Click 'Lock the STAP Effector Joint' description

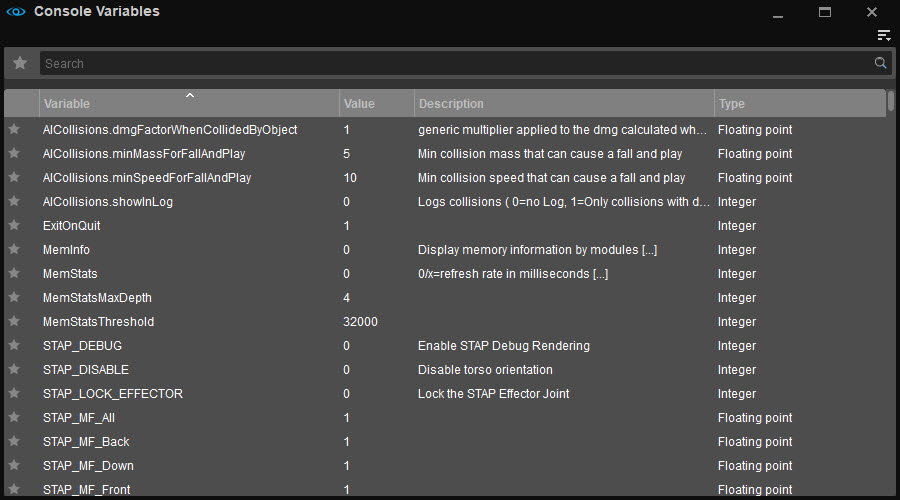pyautogui.click(x=494, y=394)
